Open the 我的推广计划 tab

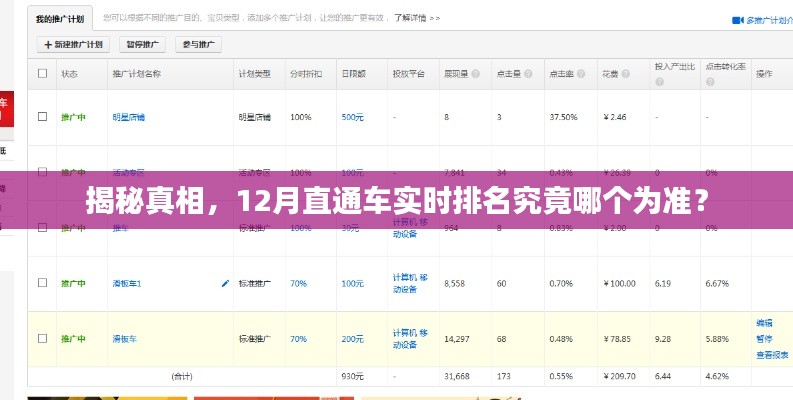point(60,19)
